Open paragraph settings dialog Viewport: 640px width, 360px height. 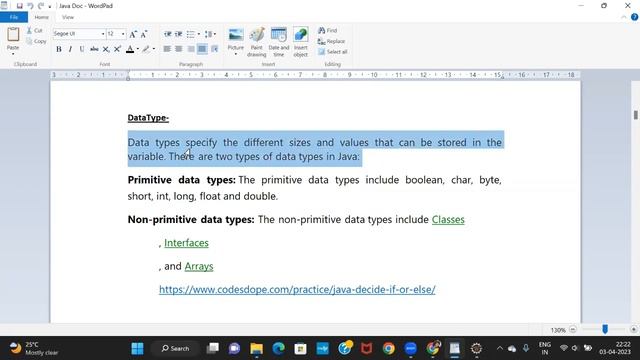pos(214,49)
